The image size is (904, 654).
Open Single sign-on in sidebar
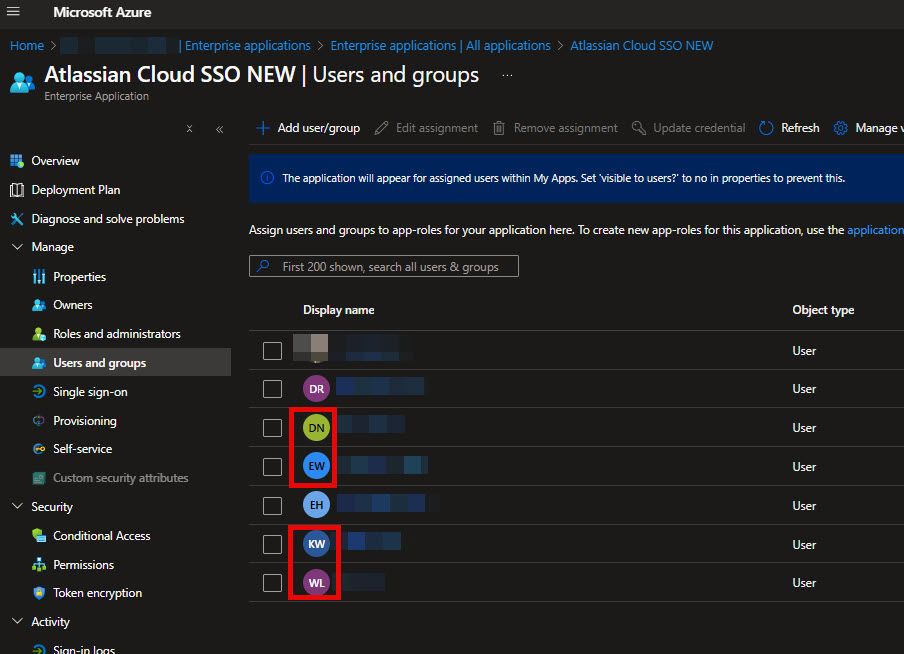[90, 392]
